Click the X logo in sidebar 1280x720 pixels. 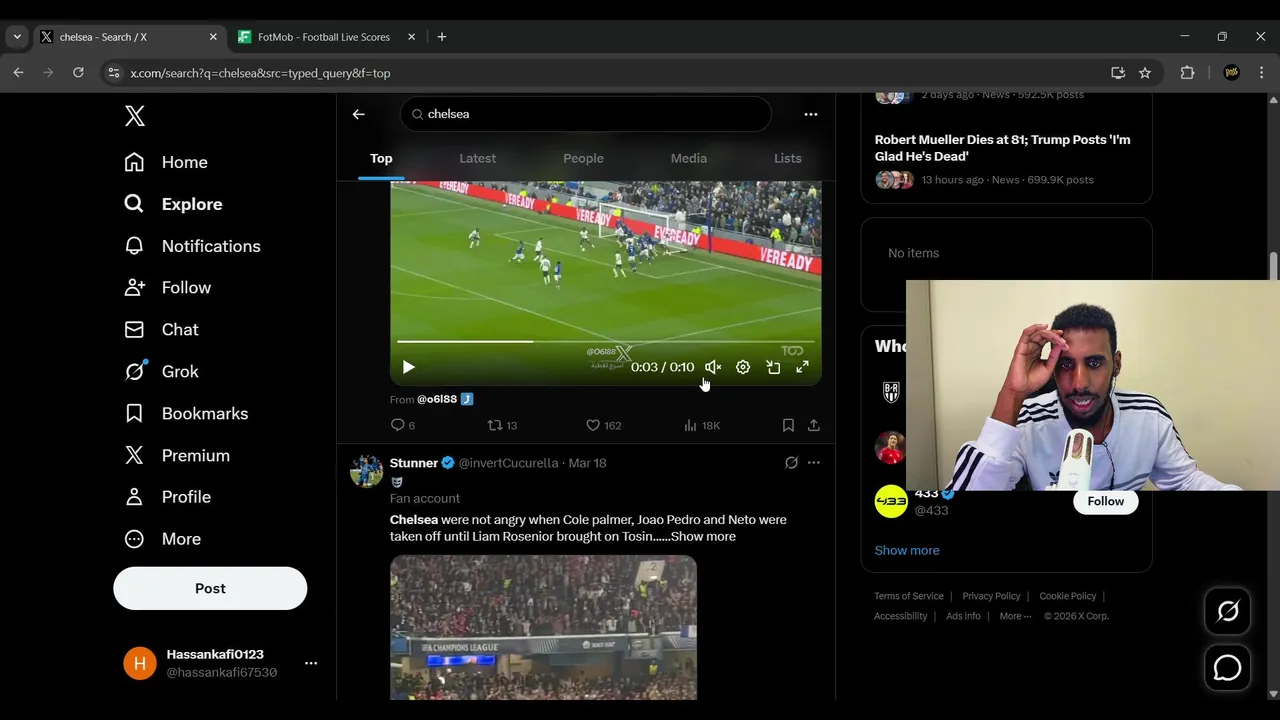tap(135, 116)
